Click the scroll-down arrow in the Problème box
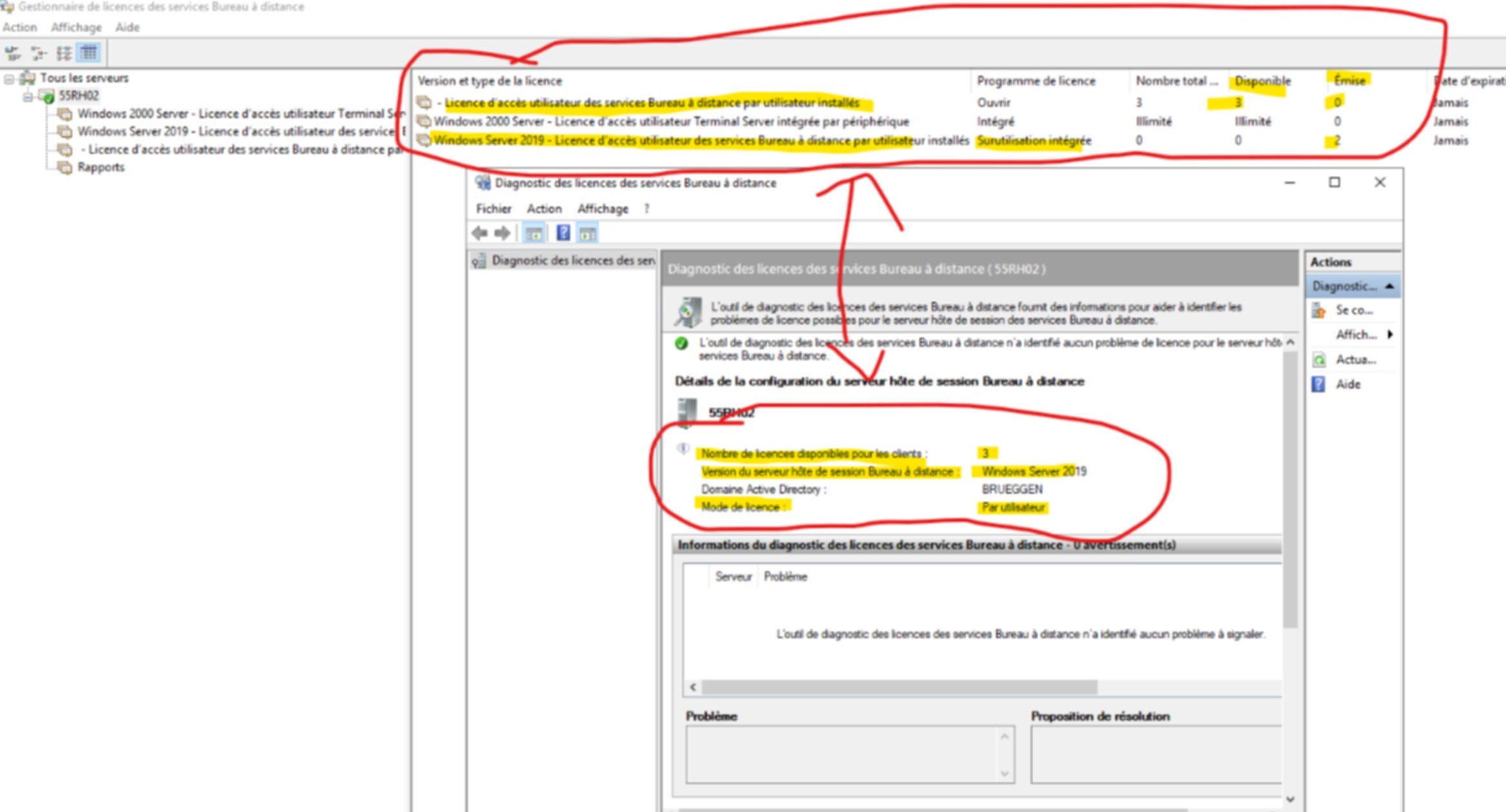The height and width of the screenshot is (812, 1506). point(1004,773)
